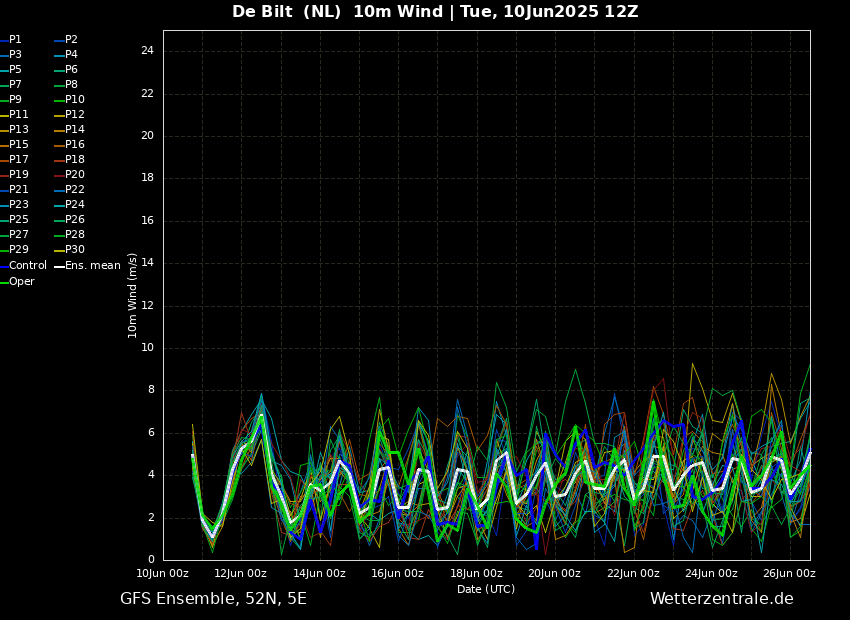Click the P30 legend label
The height and width of the screenshot is (620, 850).
tap(75, 250)
